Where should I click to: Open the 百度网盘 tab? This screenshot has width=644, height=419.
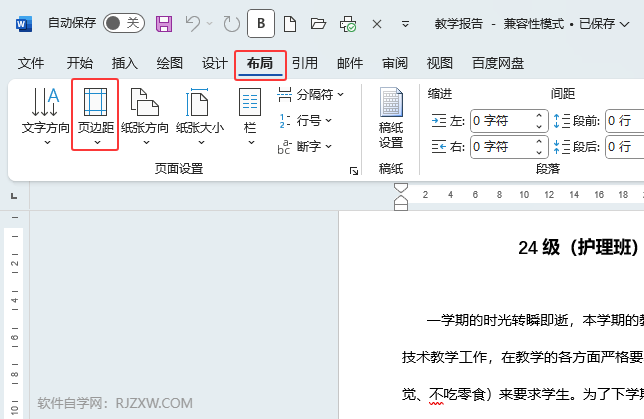pos(498,63)
